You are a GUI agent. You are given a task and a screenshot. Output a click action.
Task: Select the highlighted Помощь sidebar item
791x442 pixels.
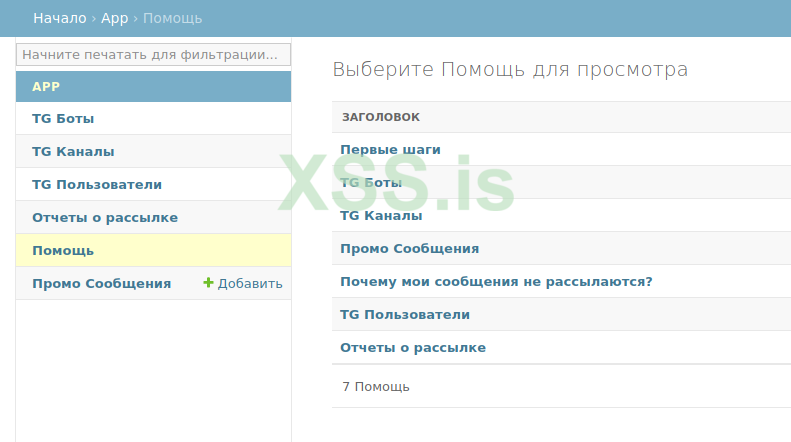63,250
